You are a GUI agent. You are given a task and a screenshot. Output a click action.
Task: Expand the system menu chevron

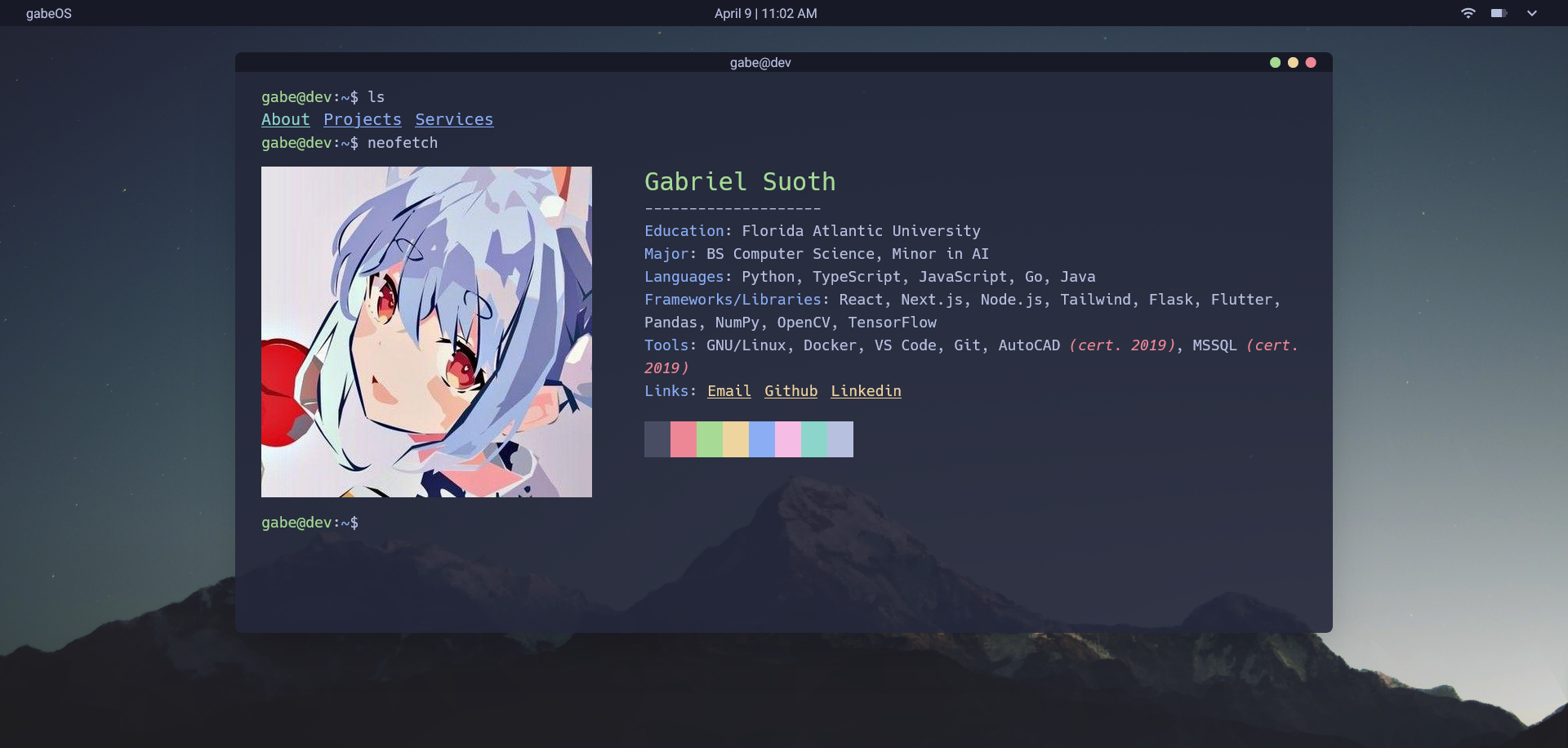tap(1532, 13)
